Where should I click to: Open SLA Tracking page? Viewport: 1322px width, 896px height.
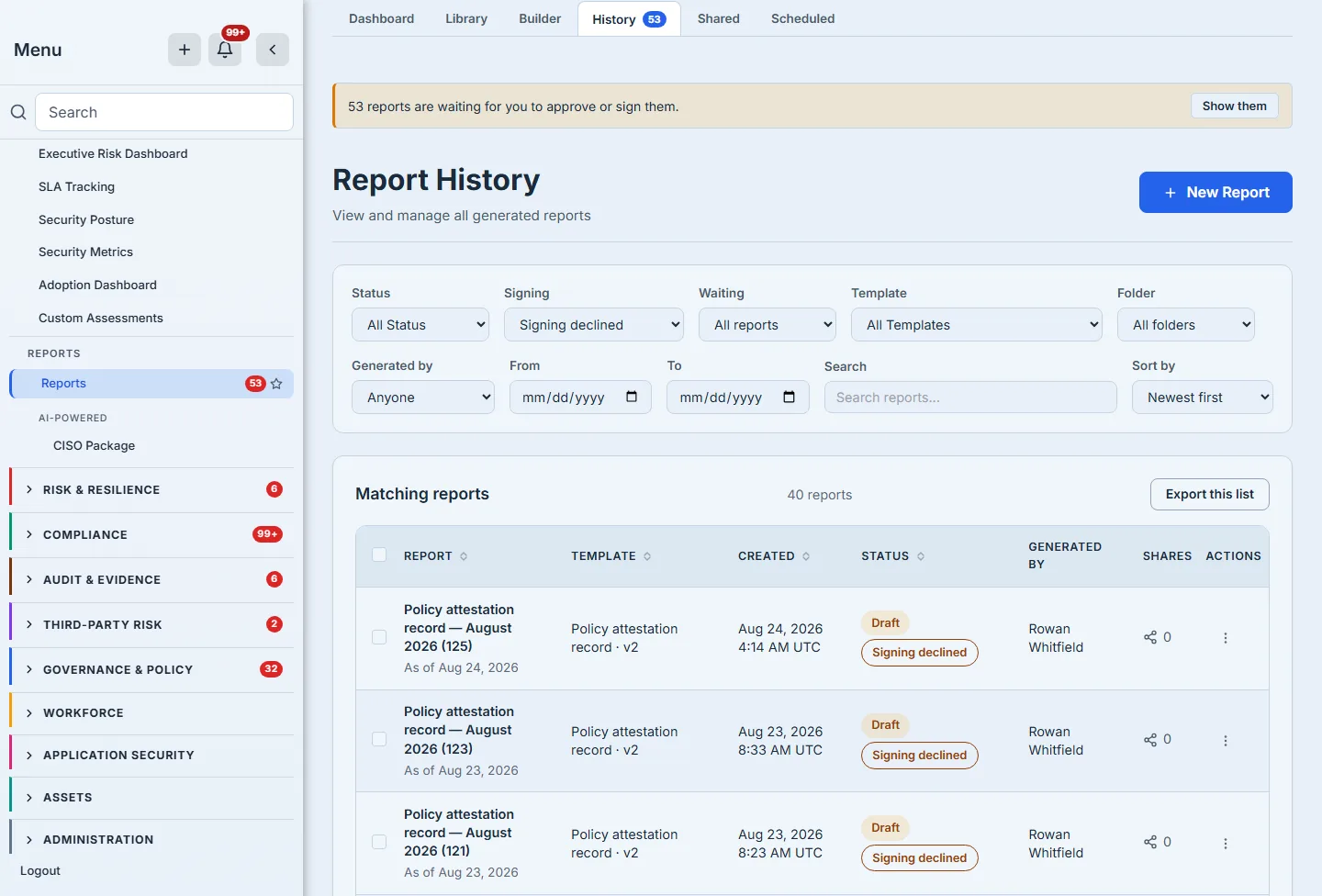click(x=76, y=187)
